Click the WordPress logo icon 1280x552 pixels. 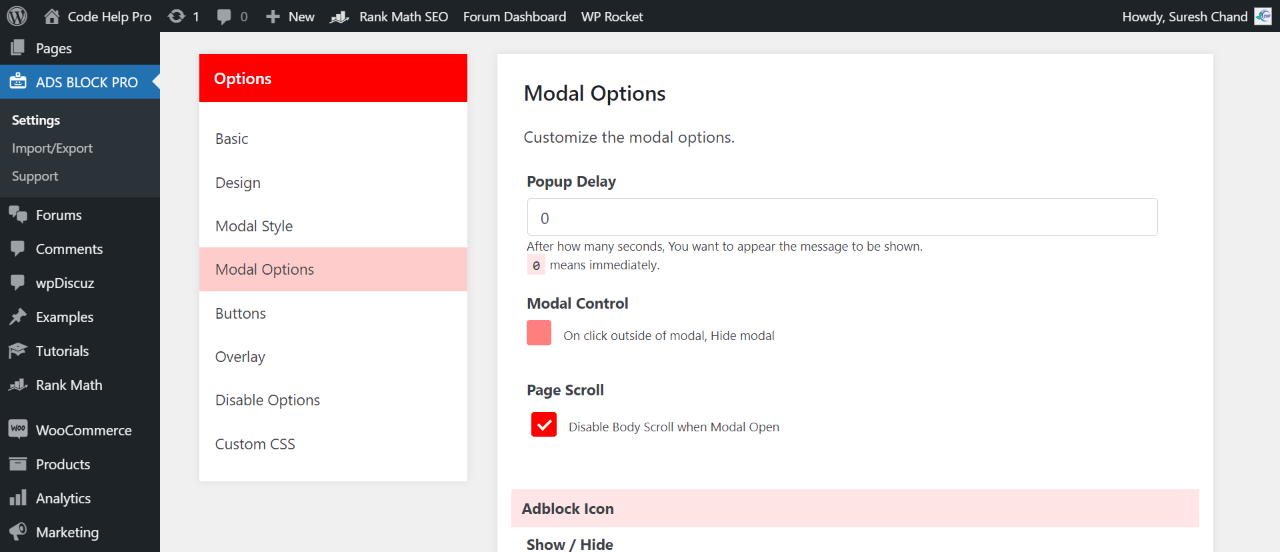coord(17,16)
